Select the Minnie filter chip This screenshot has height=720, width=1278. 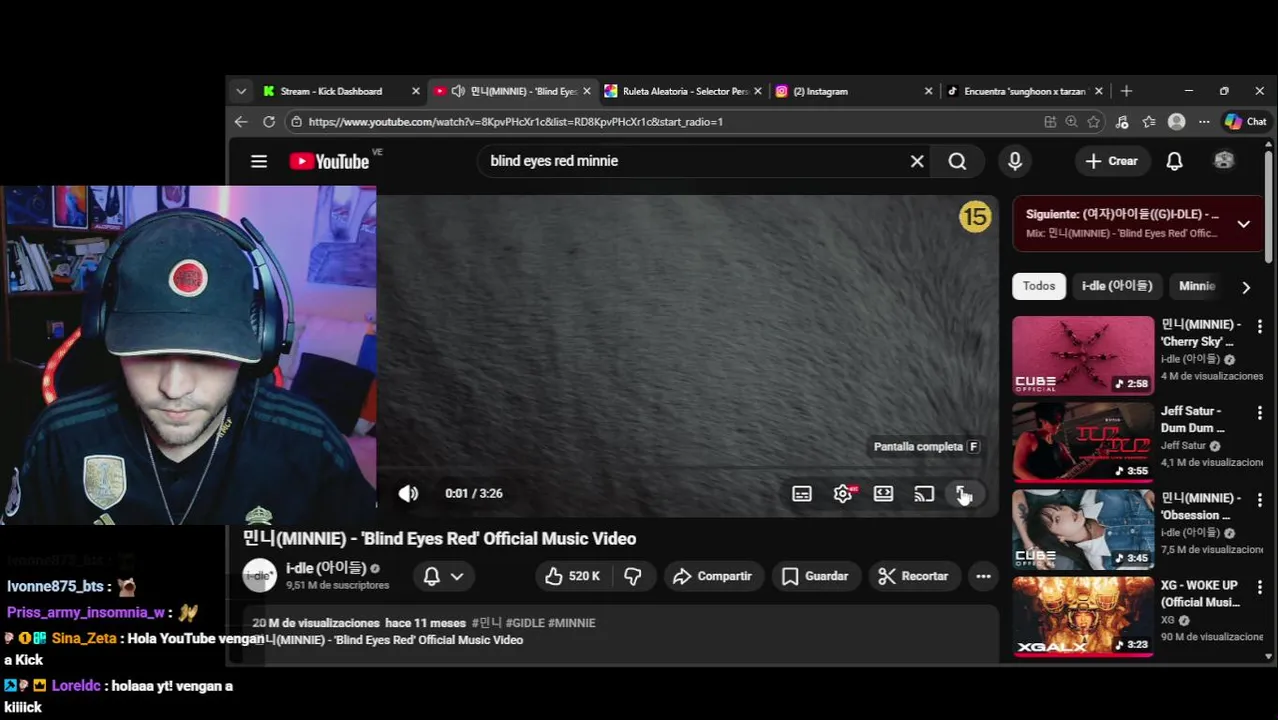tap(1197, 286)
